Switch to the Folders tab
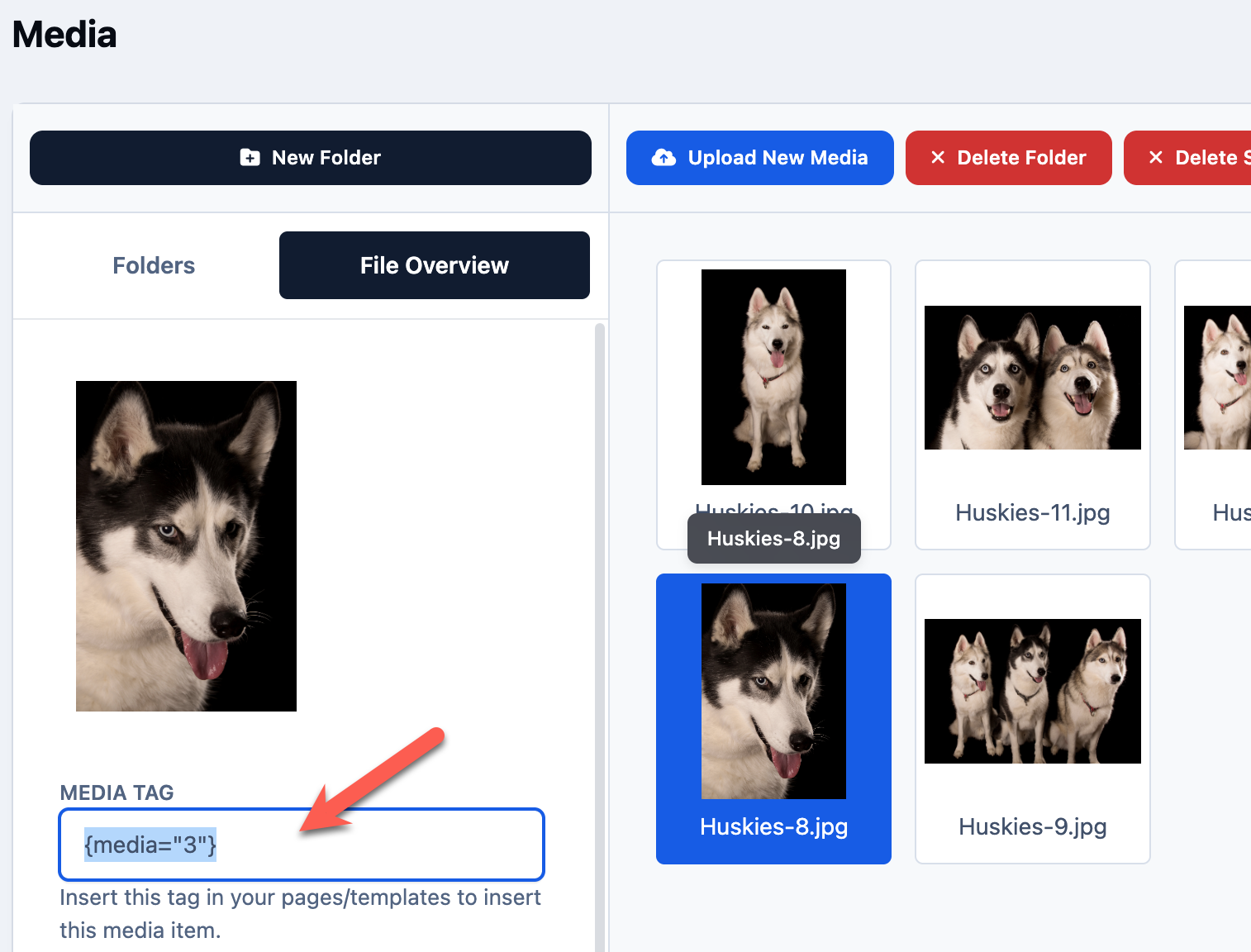This screenshot has height=952, width=1251. click(x=154, y=265)
